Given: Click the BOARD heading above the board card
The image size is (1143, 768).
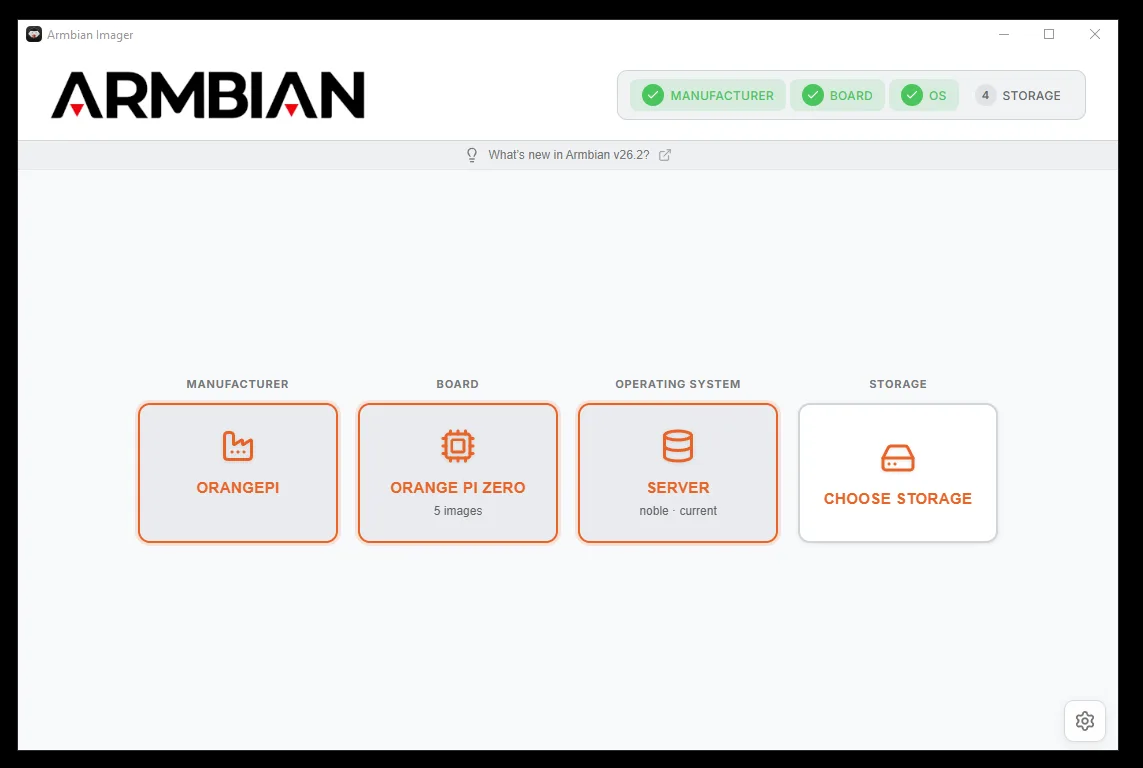Looking at the screenshot, I should [458, 384].
